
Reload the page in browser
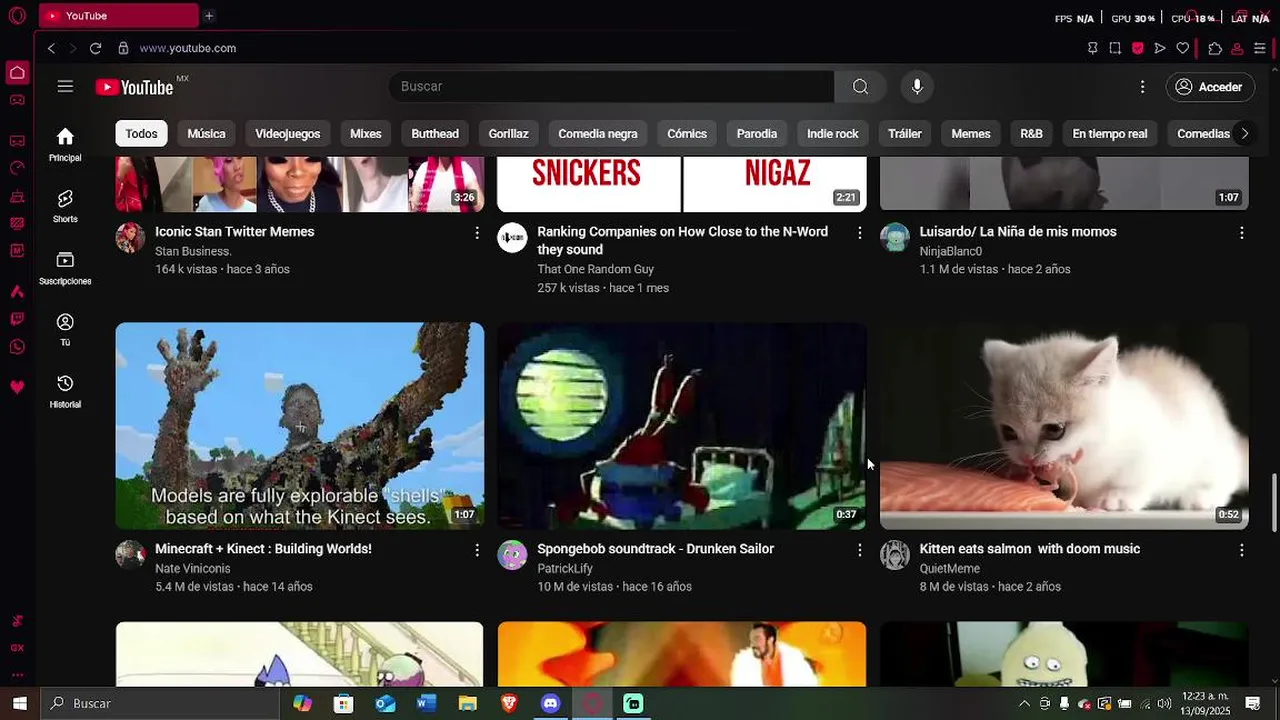tap(95, 48)
